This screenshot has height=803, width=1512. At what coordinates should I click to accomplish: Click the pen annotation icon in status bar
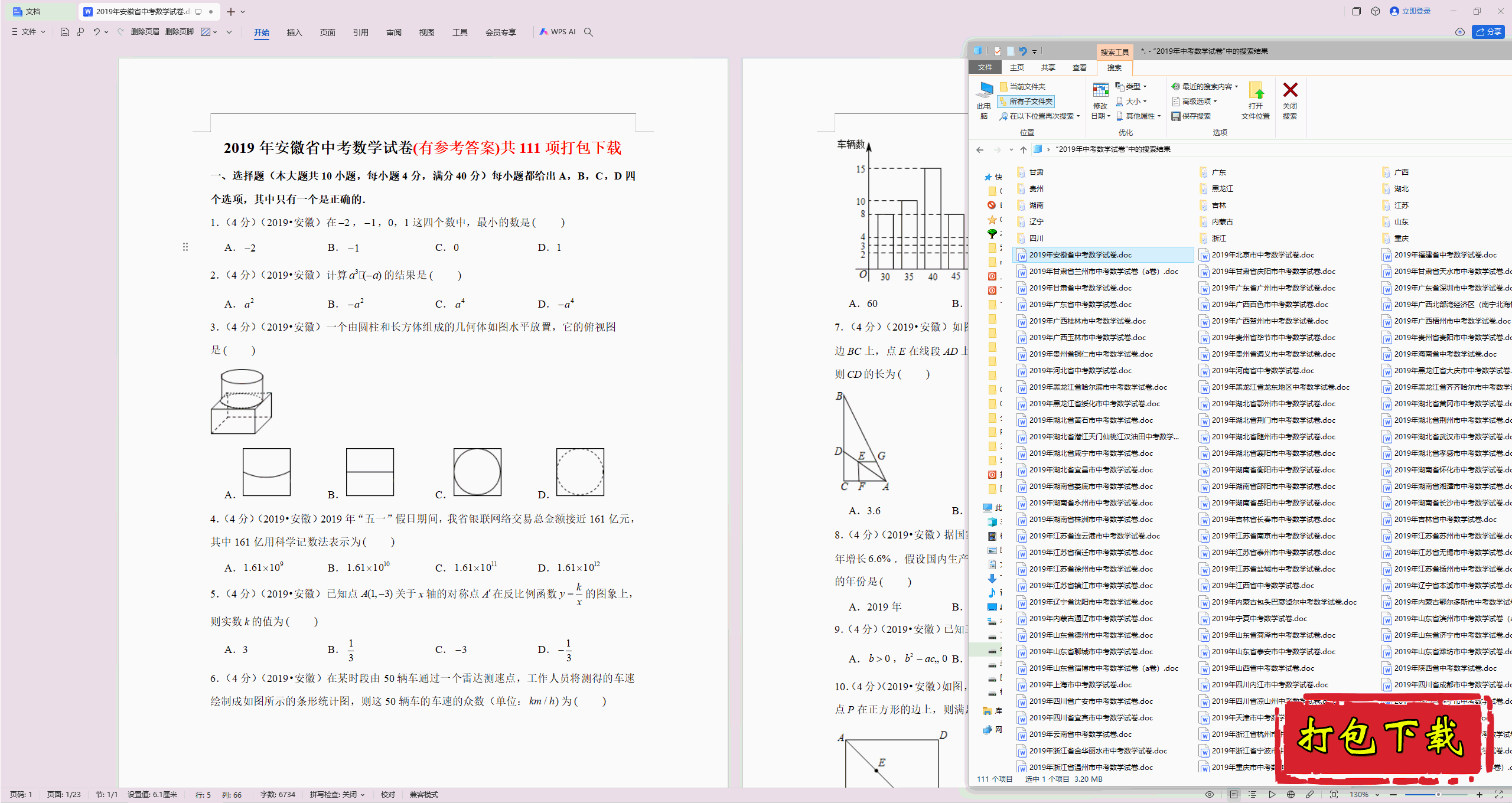pyautogui.click(x=1309, y=794)
